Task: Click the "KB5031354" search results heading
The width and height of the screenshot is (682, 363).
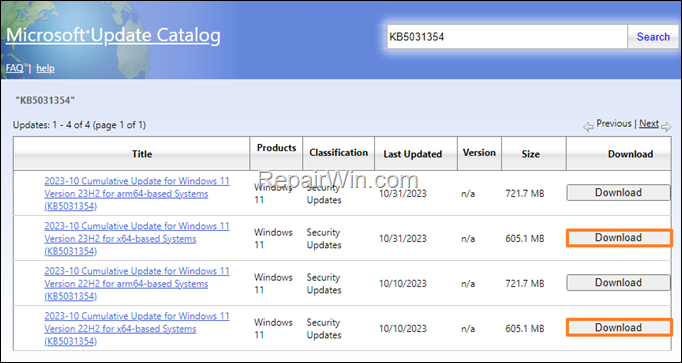Action: (45, 100)
